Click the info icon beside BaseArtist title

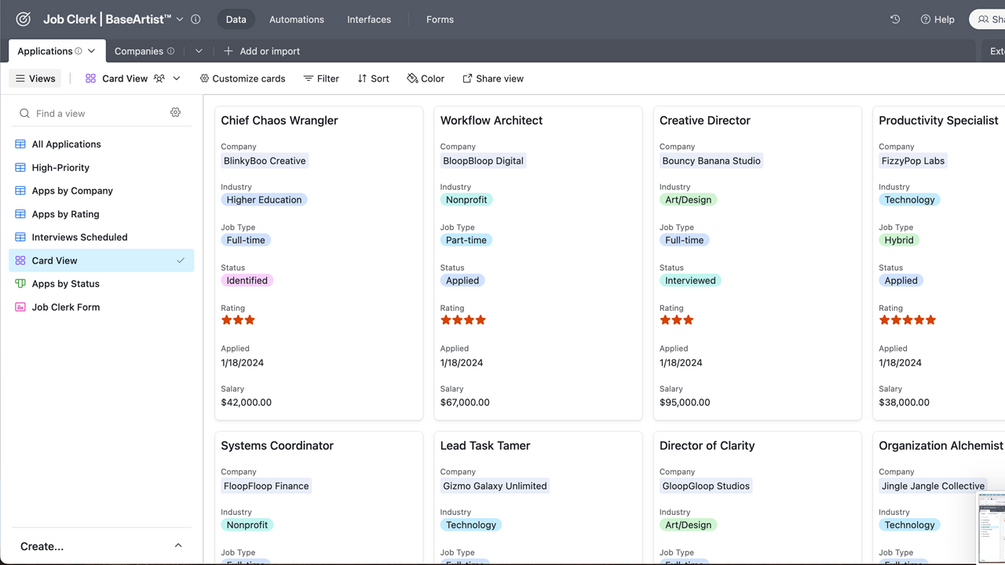click(196, 19)
